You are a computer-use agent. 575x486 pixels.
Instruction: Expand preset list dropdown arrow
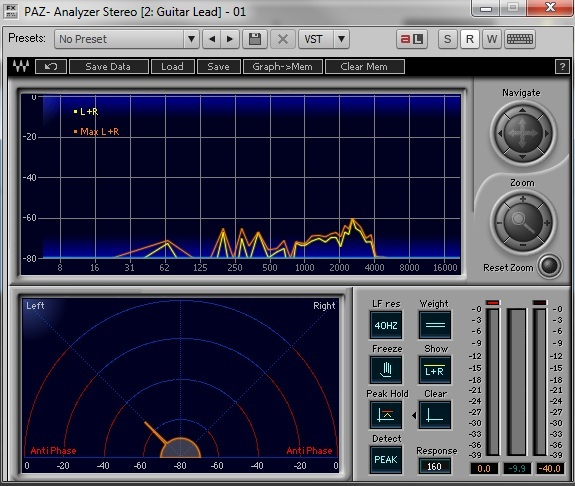(191, 39)
